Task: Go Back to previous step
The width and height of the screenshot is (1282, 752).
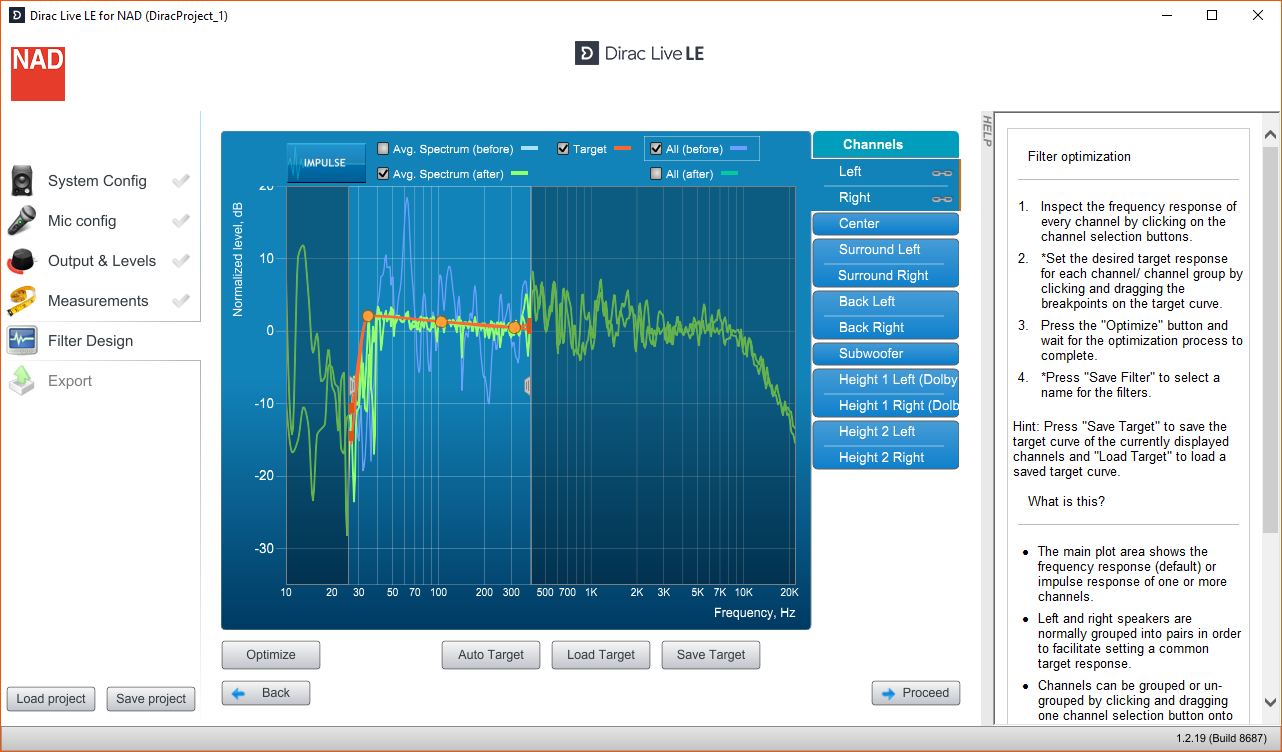Action: pyautogui.click(x=266, y=693)
